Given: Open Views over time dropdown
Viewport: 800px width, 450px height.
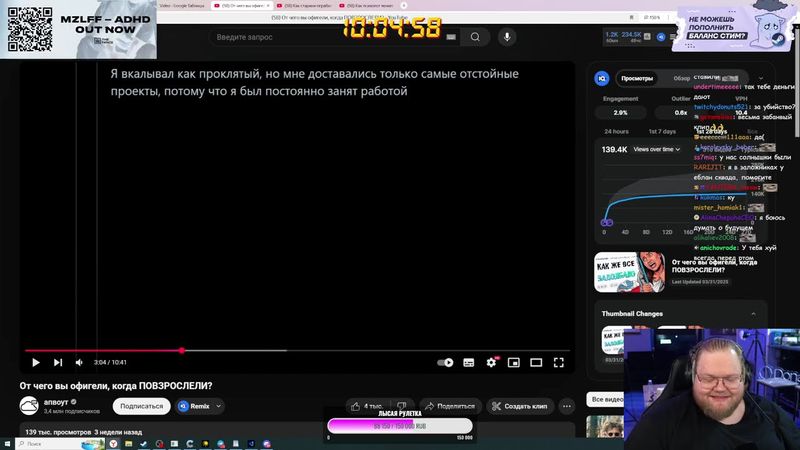Looking at the screenshot, I should (655, 149).
